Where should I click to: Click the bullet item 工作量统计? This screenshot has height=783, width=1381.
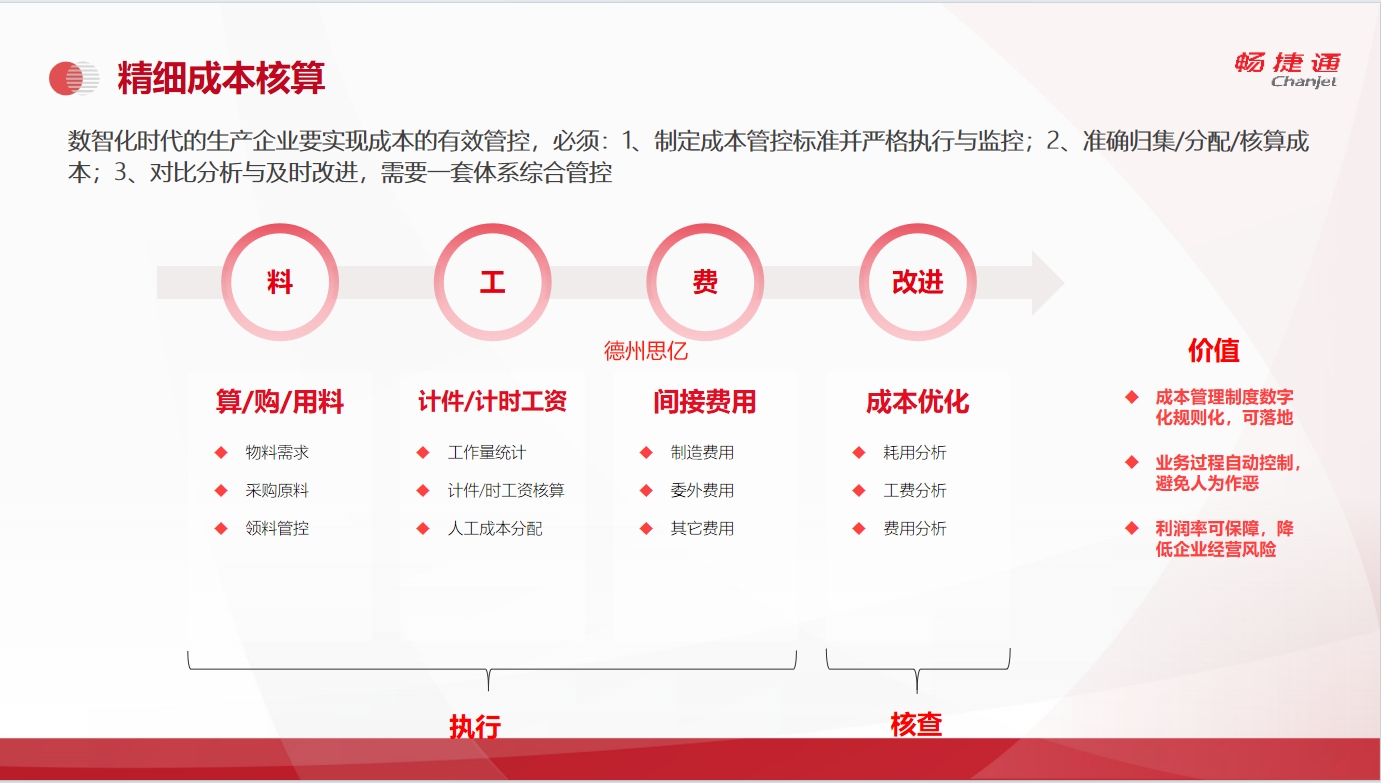tap(487, 453)
